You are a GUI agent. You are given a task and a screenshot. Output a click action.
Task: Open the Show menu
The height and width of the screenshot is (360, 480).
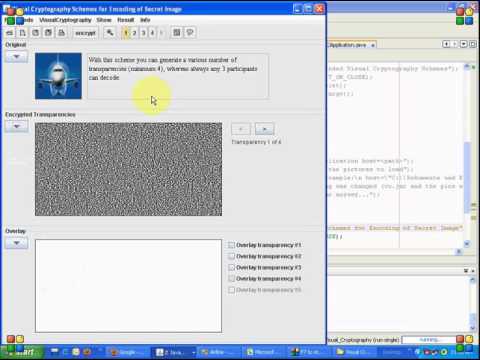coord(104,20)
